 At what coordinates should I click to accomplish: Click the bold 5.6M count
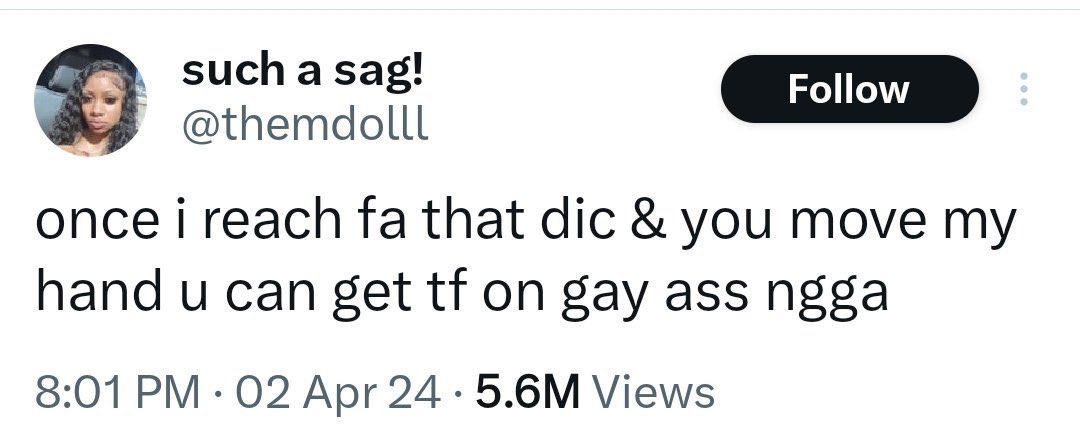[528, 393]
